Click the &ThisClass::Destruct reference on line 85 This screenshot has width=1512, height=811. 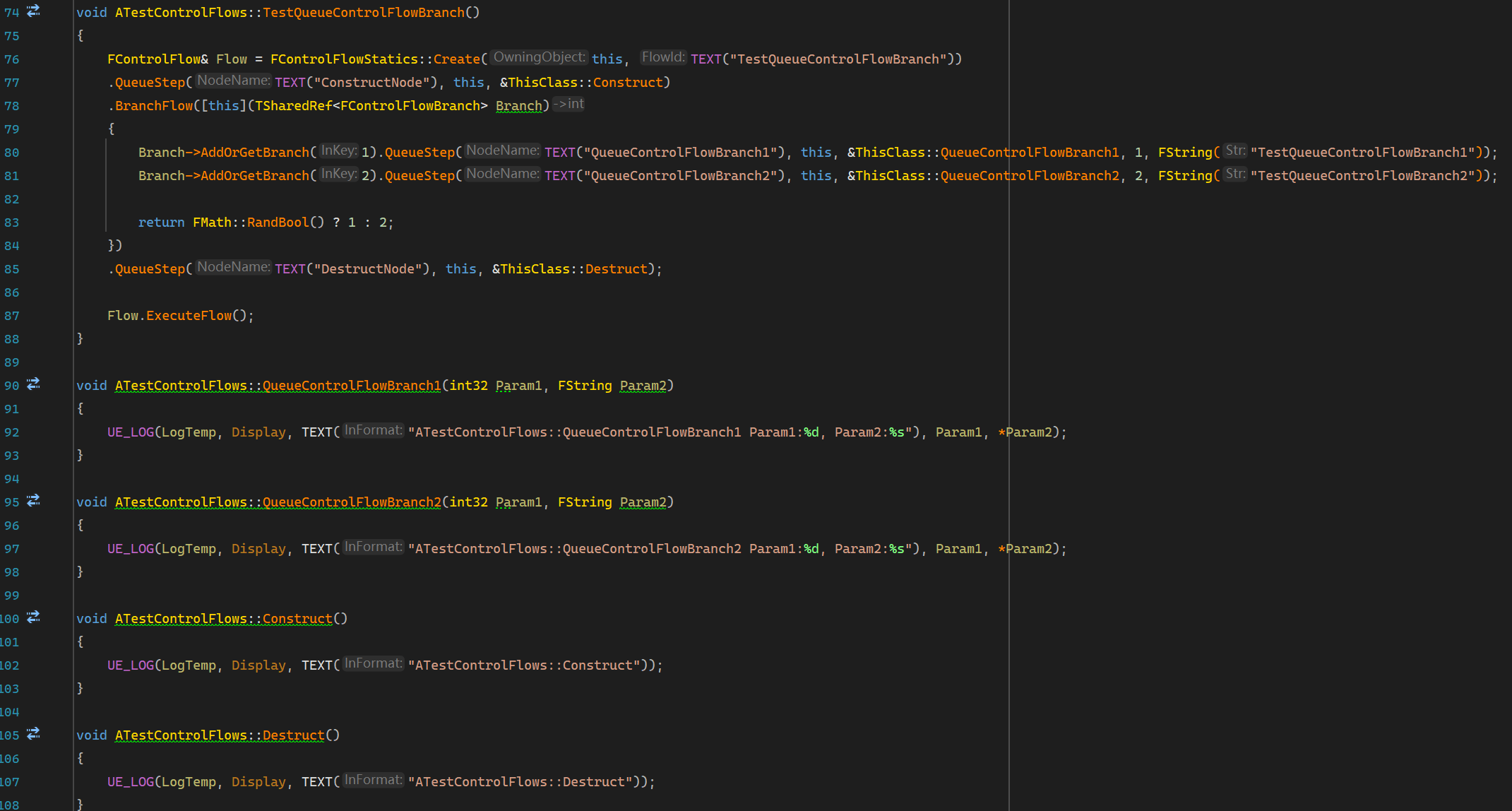click(569, 269)
